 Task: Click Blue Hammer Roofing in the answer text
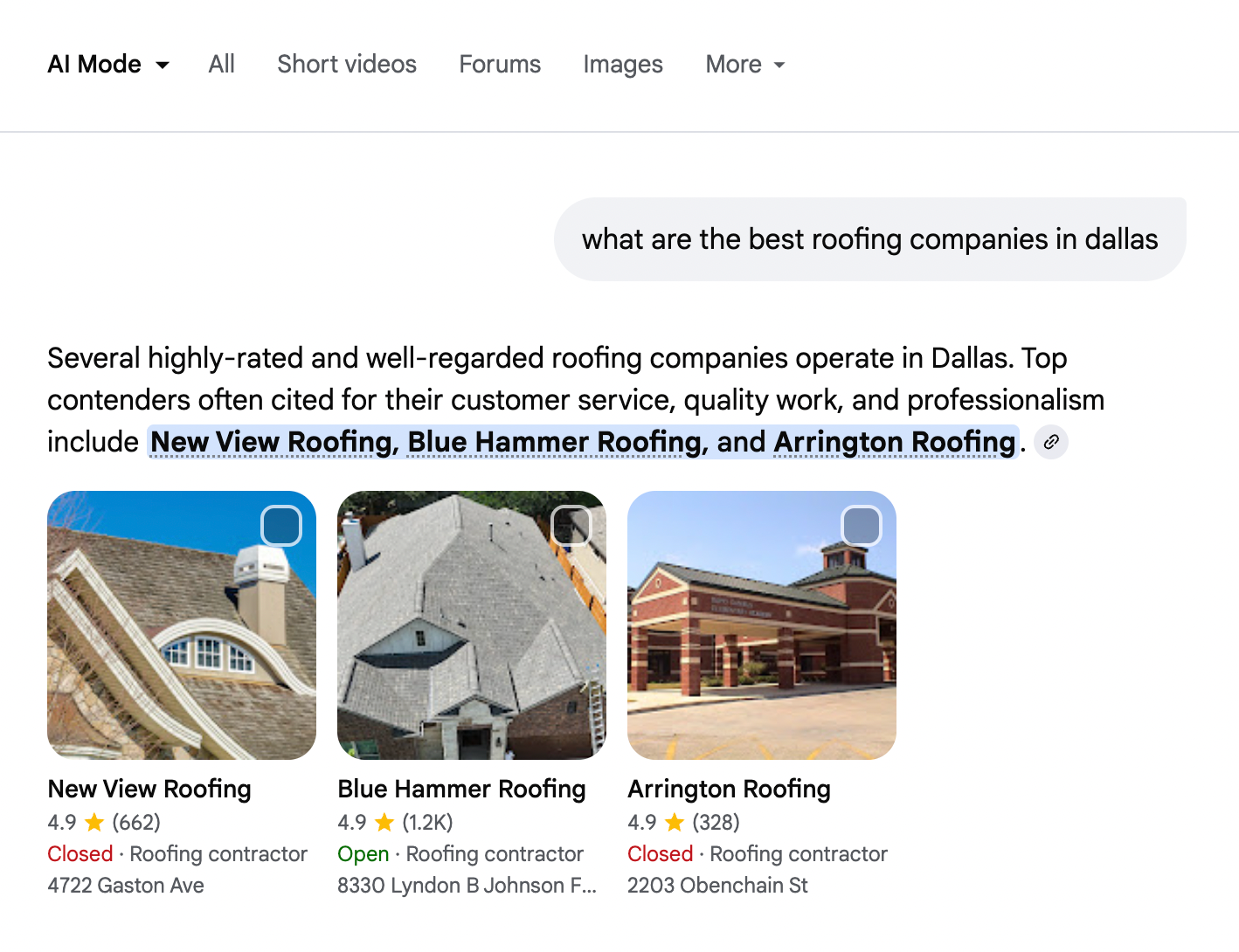(x=557, y=442)
